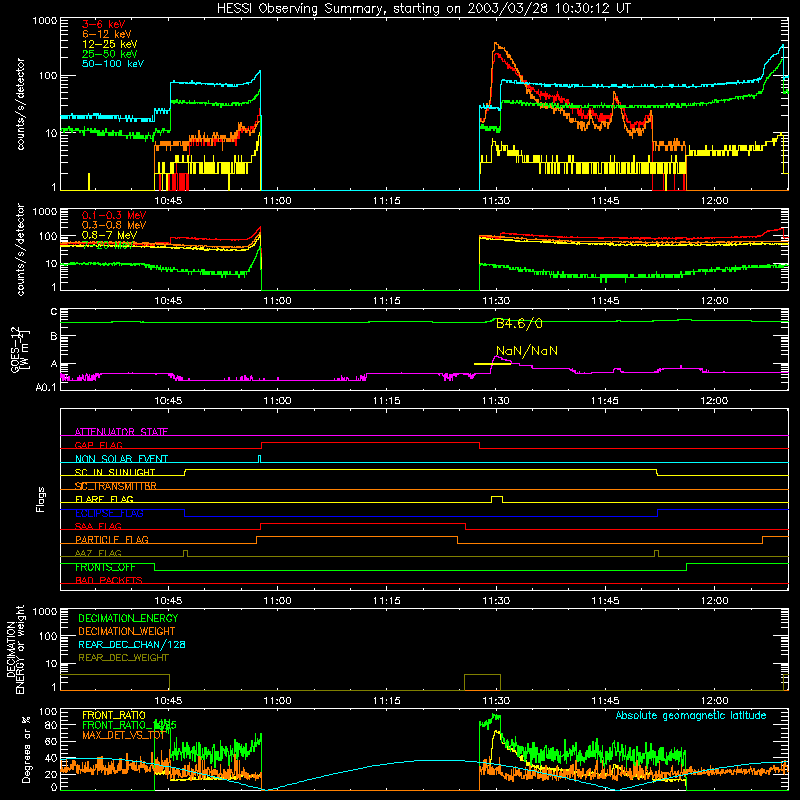
Task: Click the raised FLARE_FLAG pulse near 11:30
Action: (497, 499)
